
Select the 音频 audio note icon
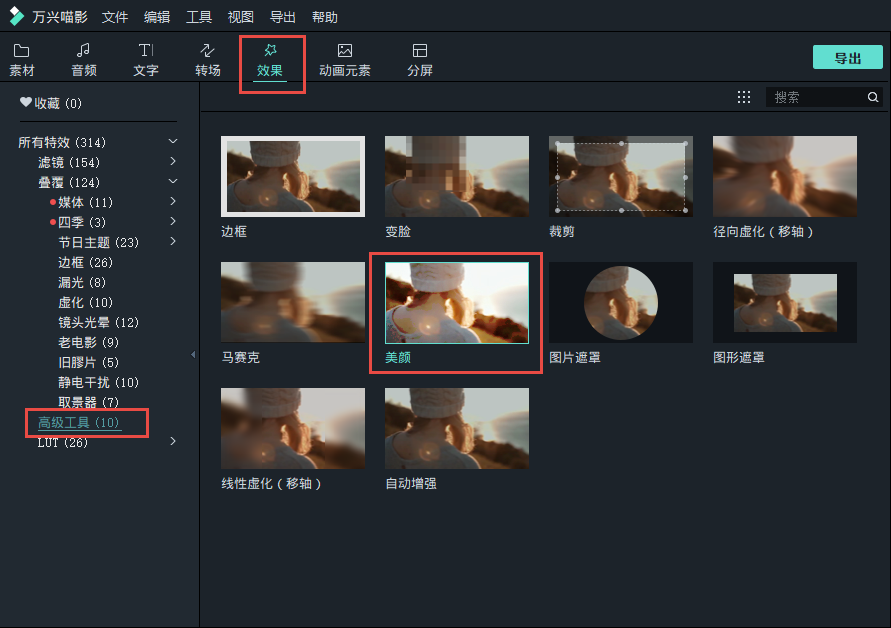point(84,57)
